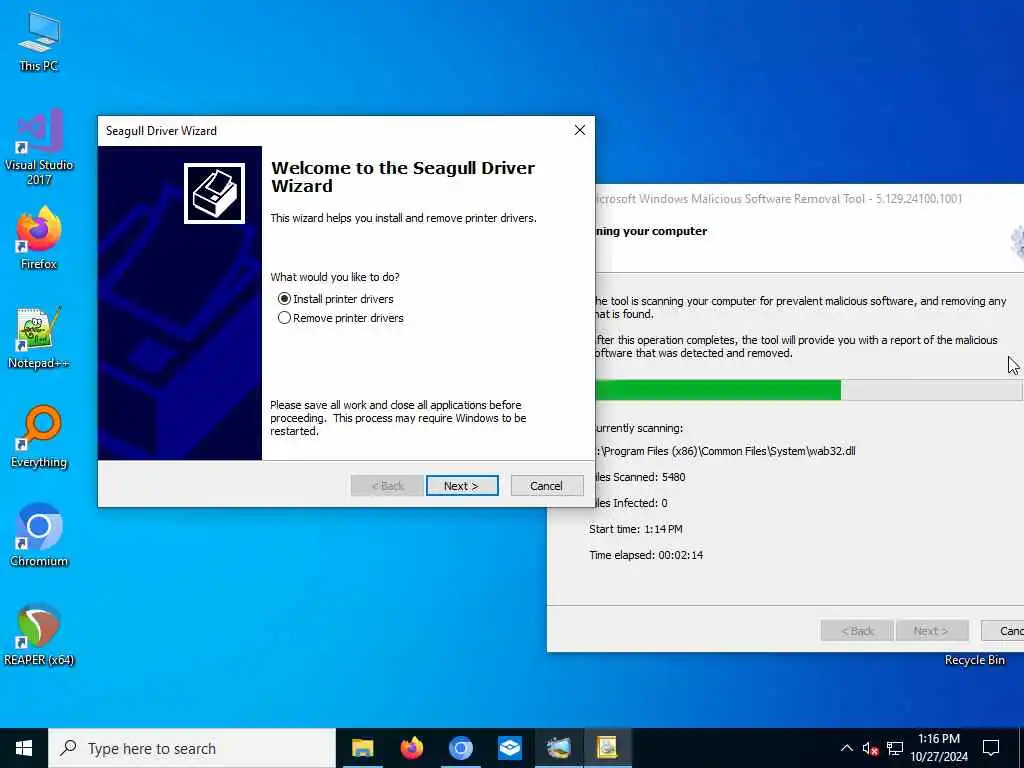Click Cancel in Seagull Driver Wizard
This screenshot has height=768, width=1024.
tap(547, 486)
